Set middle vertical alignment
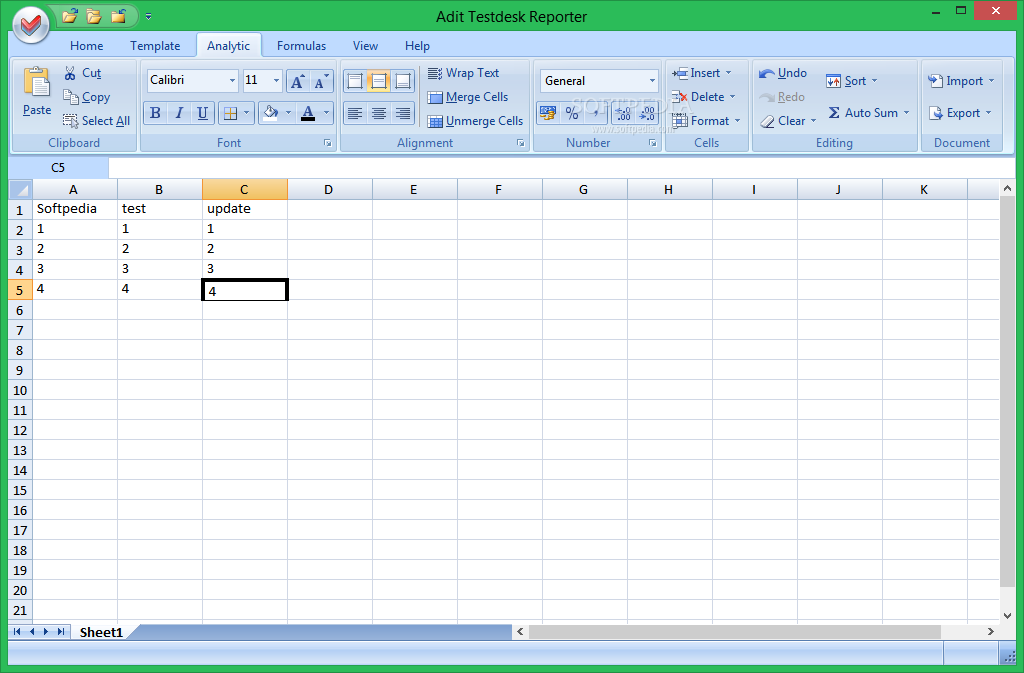This screenshot has width=1024, height=673. click(x=379, y=81)
